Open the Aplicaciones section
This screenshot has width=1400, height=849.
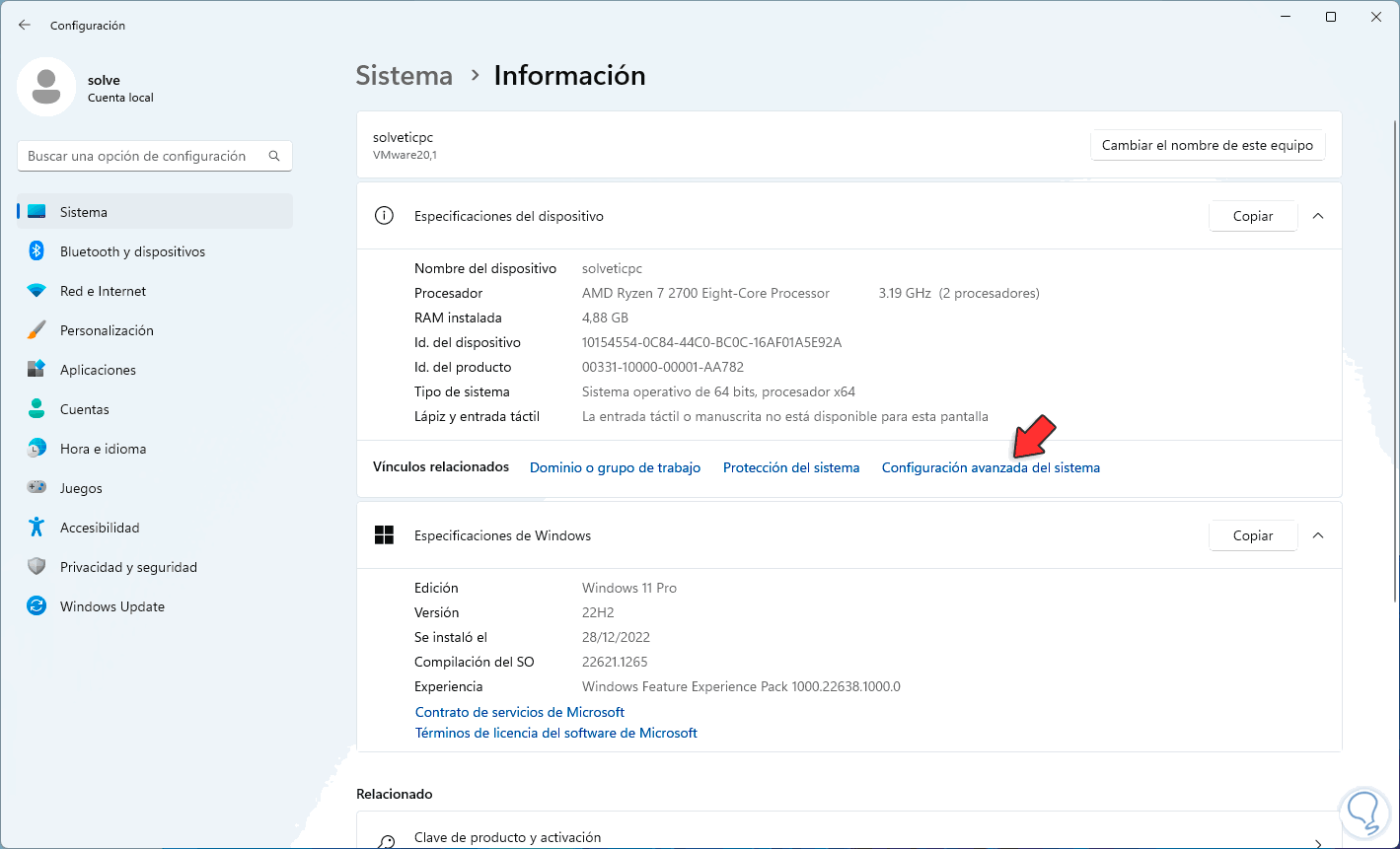click(x=98, y=370)
